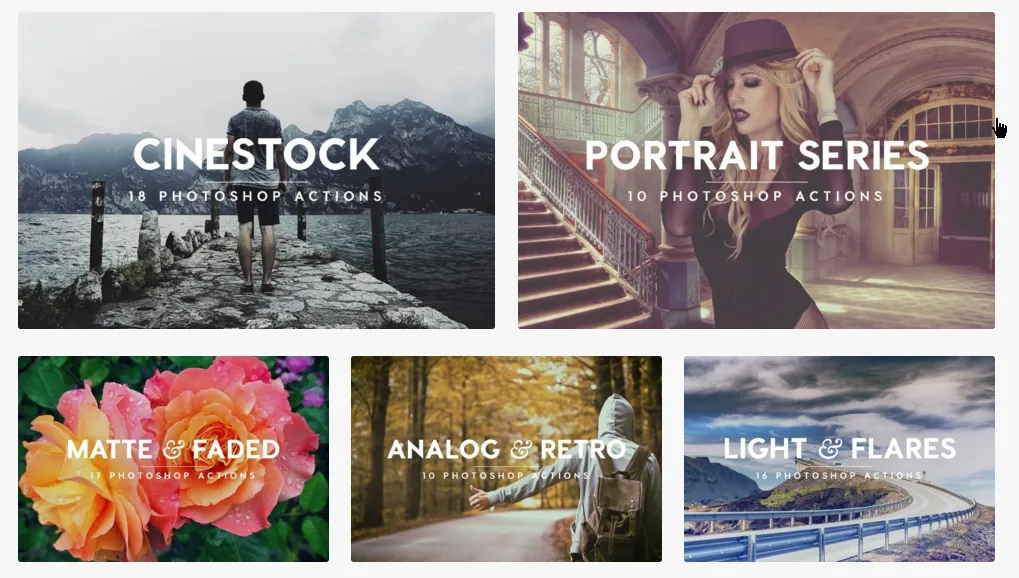This screenshot has height=578, width=1019.
Task: Select the Analog & Retro "10 Photoshop Actions" subtitle
Action: 506,475
